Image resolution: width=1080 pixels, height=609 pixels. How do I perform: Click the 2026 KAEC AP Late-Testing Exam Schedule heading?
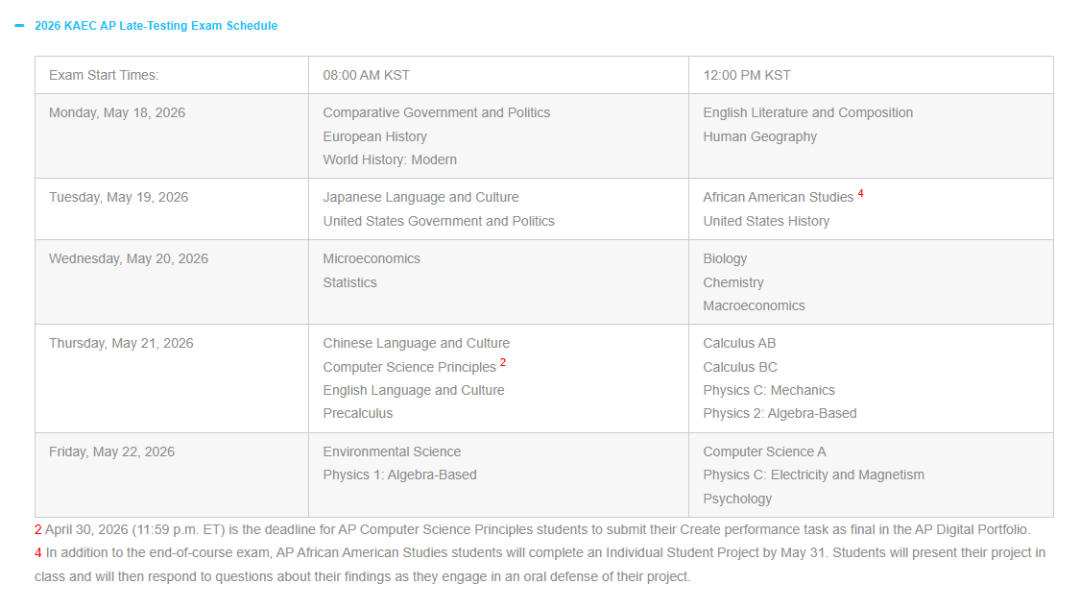click(156, 26)
